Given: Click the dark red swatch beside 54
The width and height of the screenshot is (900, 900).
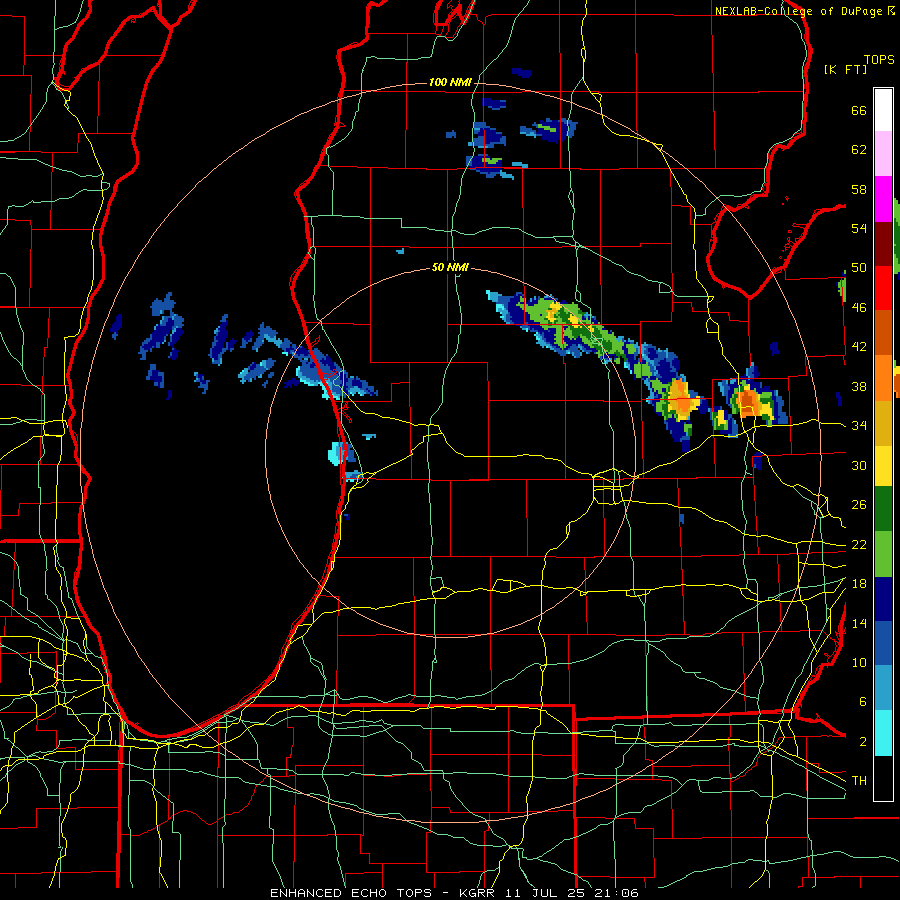Looking at the screenshot, I should pyautogui.click(x=883, y=244).
